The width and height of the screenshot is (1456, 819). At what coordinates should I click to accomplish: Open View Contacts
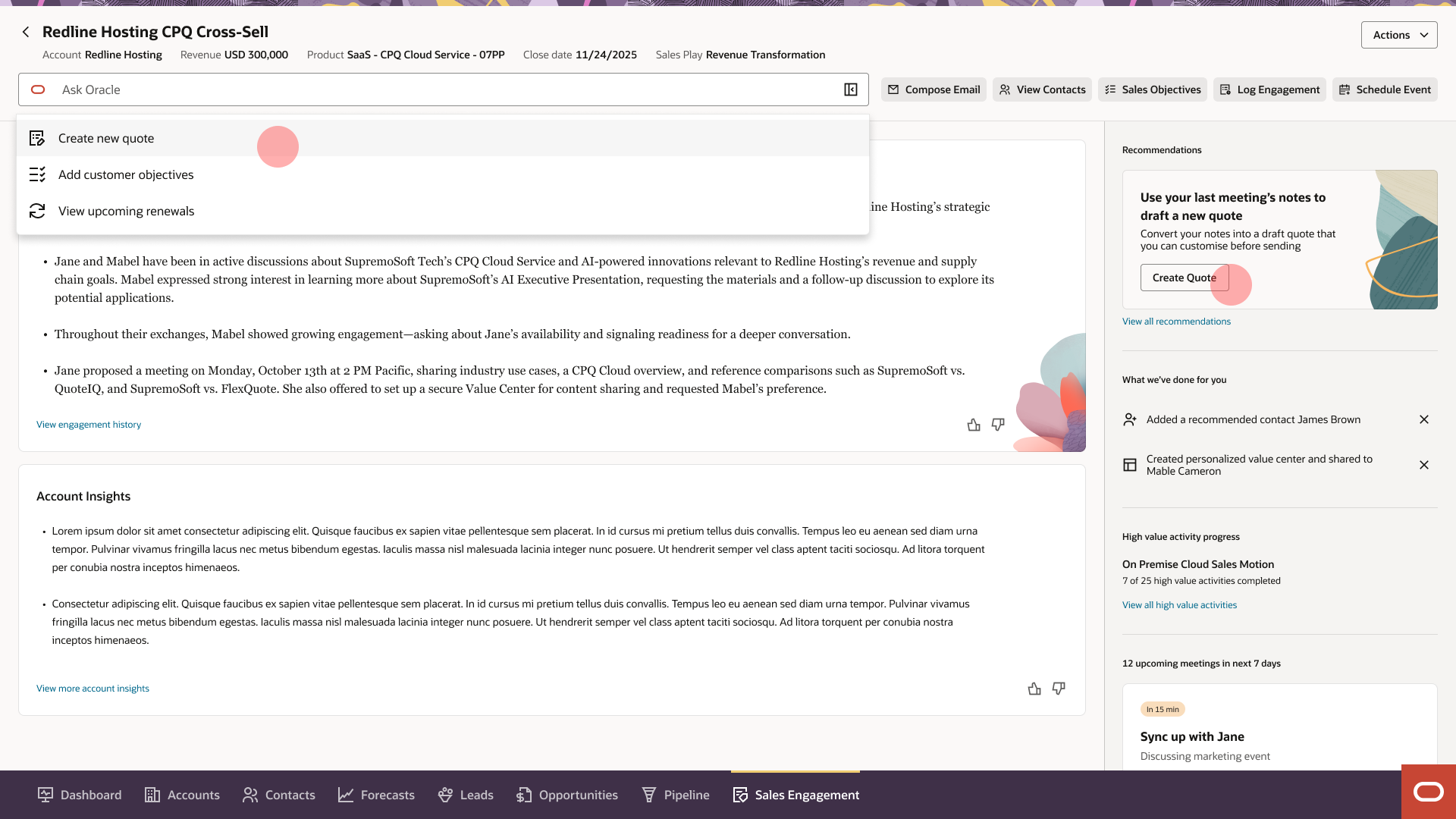tap(1042, 89)
